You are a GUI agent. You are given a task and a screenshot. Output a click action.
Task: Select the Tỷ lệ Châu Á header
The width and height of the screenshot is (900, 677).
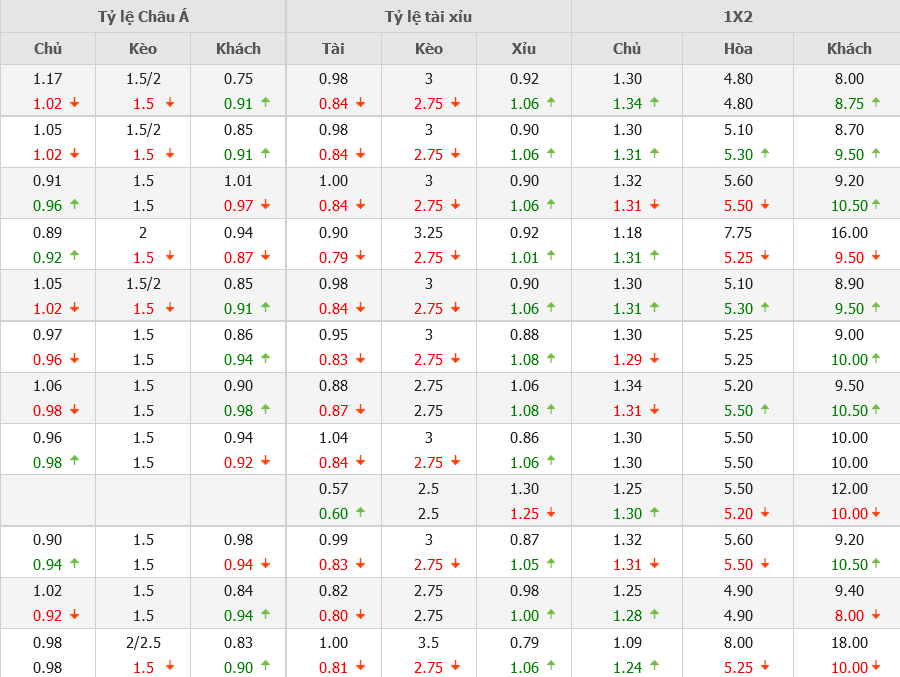click(x=143, y=17)
